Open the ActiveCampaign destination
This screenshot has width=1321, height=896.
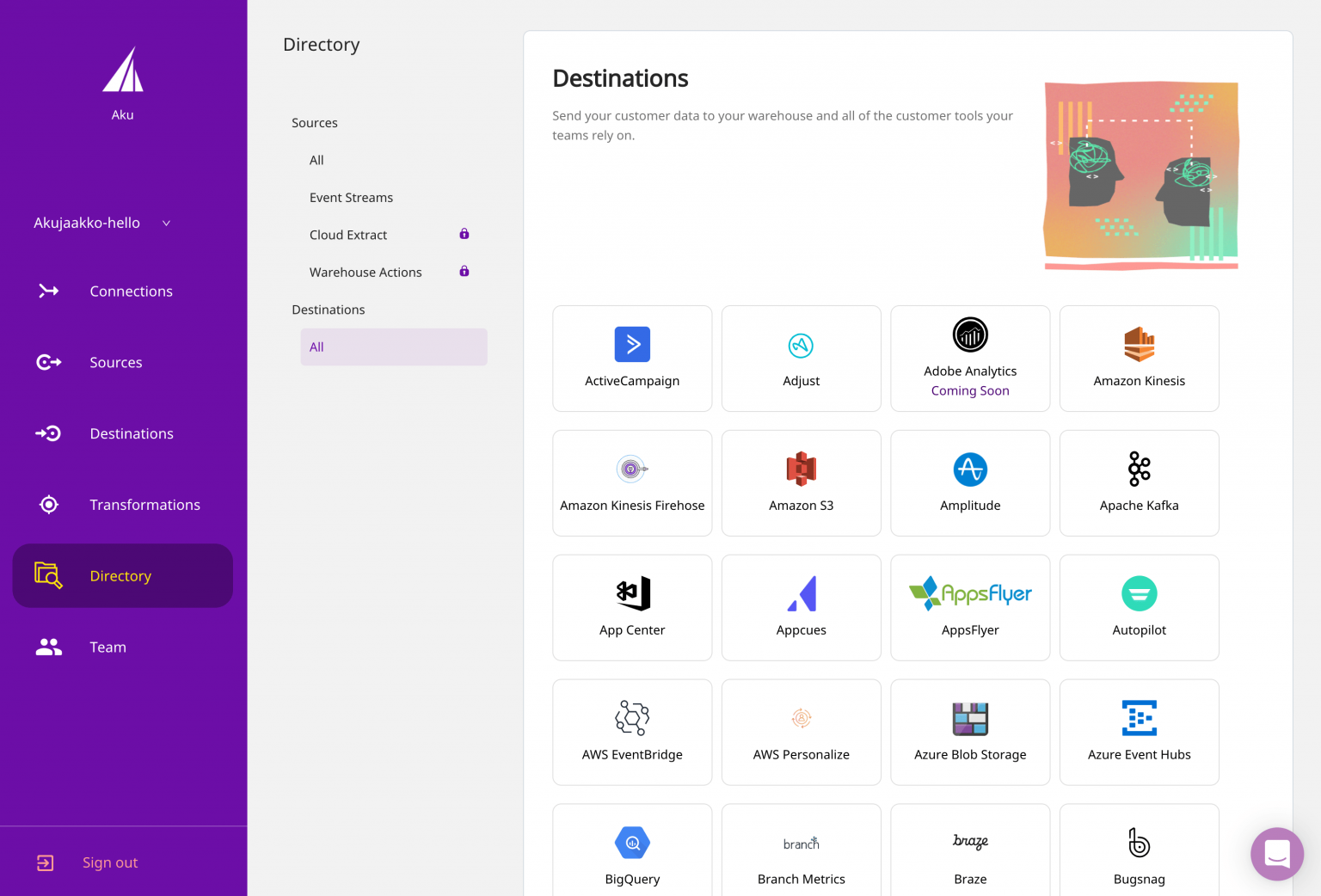(x=632, y=358)
